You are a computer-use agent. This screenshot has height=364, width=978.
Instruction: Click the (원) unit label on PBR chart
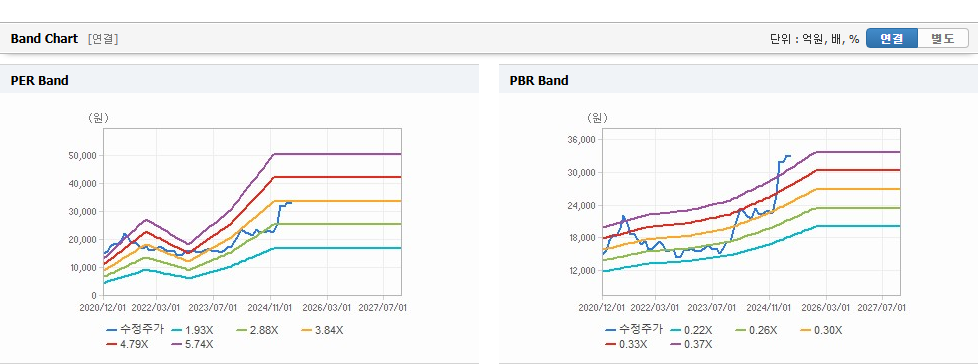(x=597, y=118)
